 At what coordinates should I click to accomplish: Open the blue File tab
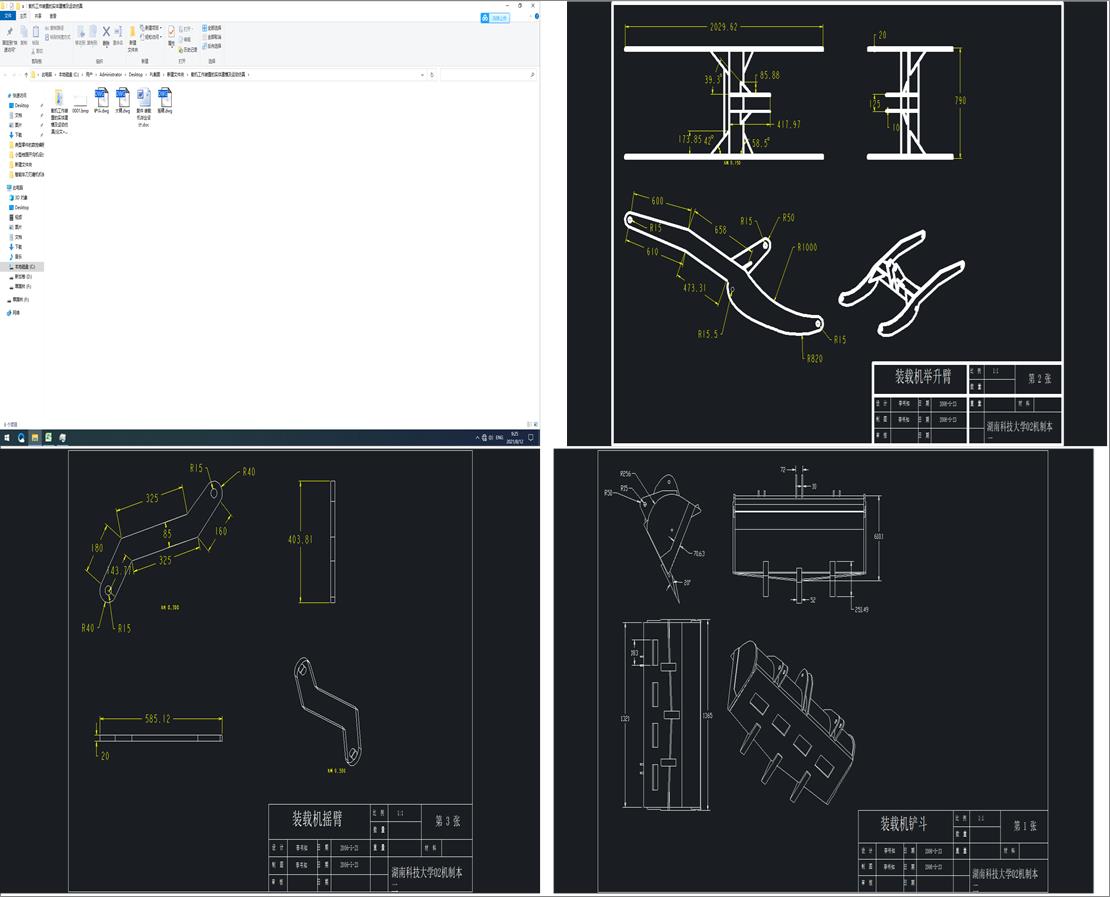click(x=8, y=16)
